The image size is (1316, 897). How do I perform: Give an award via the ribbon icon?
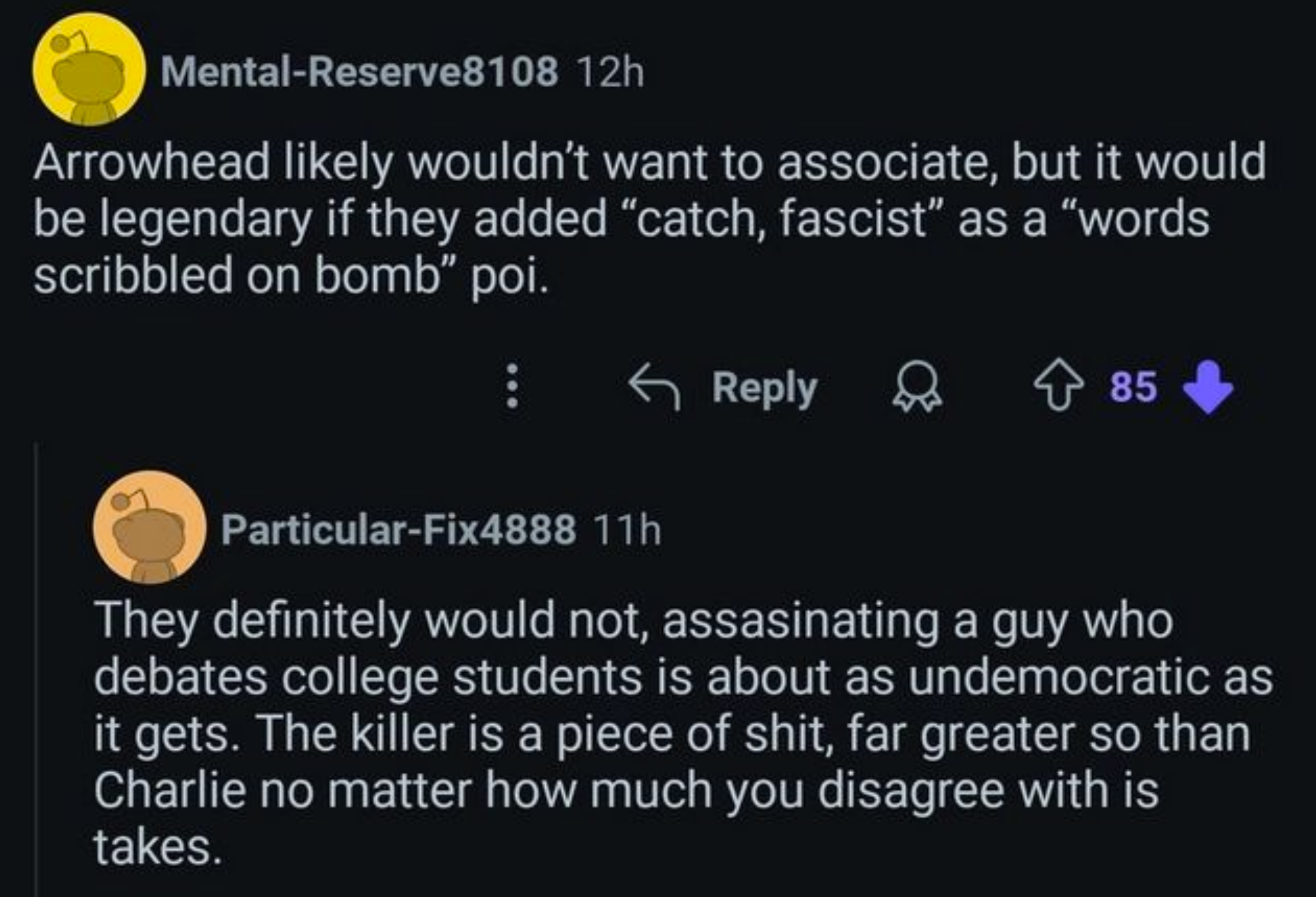pyautogui.click(x=917, y=386)
